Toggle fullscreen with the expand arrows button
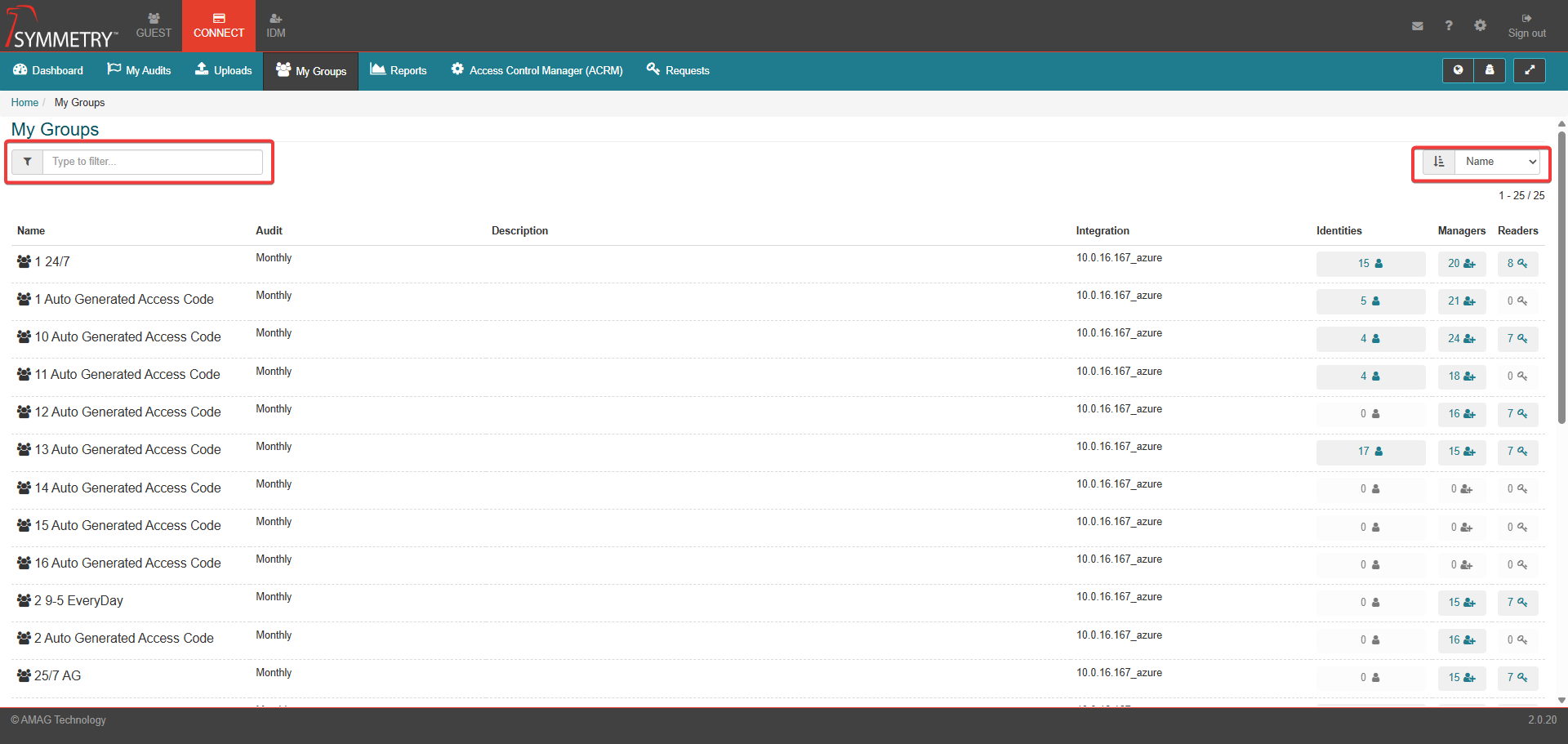 [x=1530, y=70]
